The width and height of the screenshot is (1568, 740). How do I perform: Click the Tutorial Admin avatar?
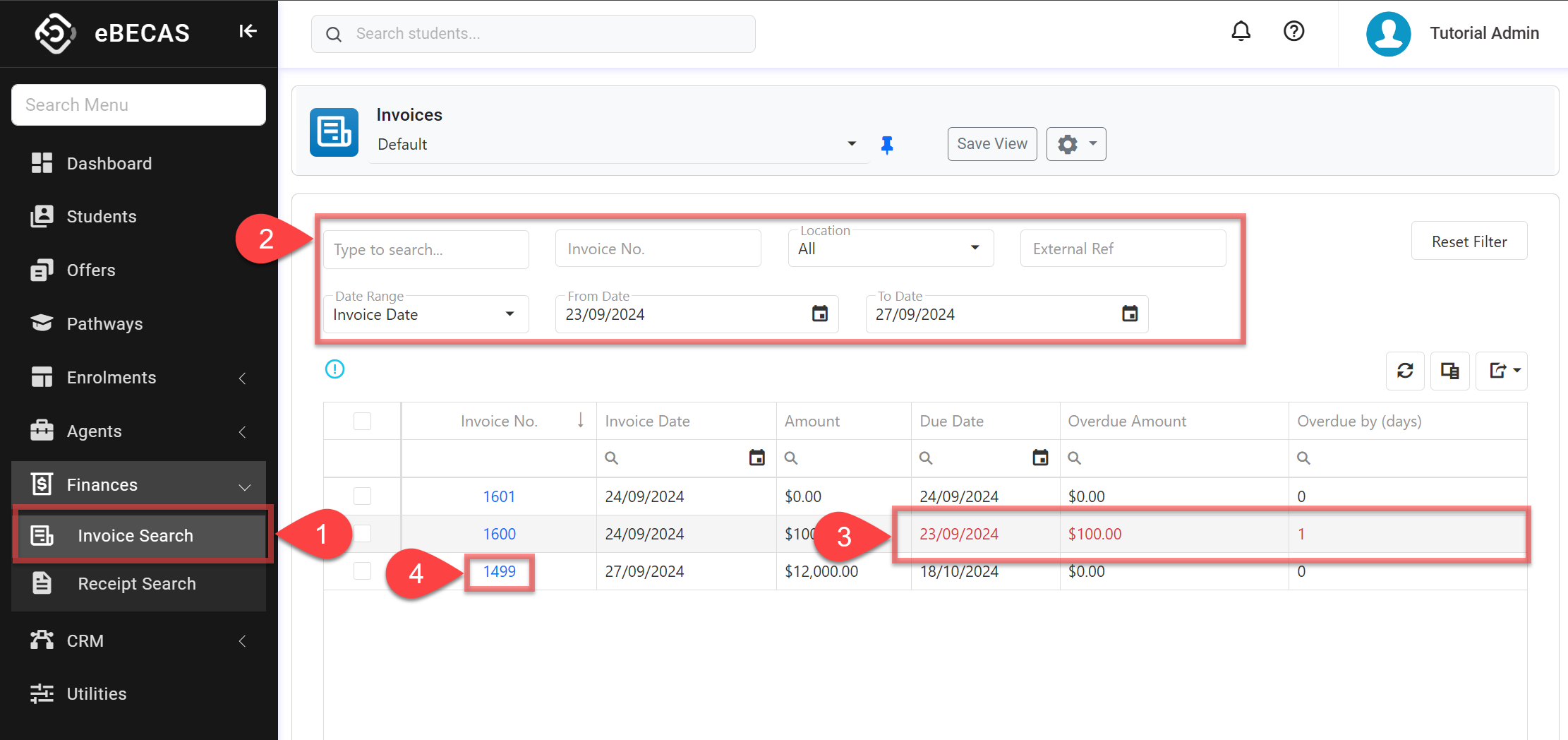coord(1388,33)
